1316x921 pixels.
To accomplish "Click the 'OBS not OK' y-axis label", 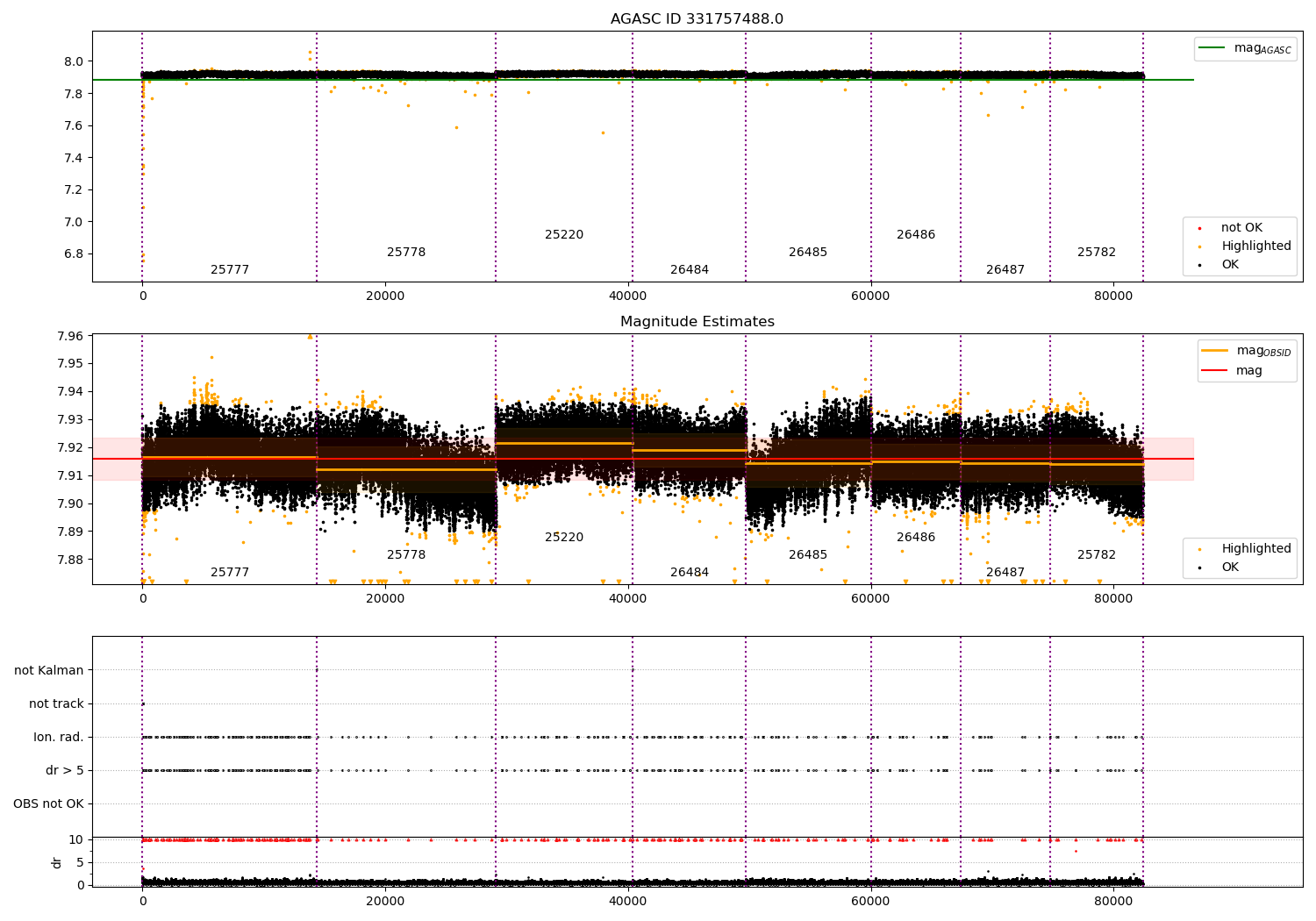I will (x=48, y=804).
